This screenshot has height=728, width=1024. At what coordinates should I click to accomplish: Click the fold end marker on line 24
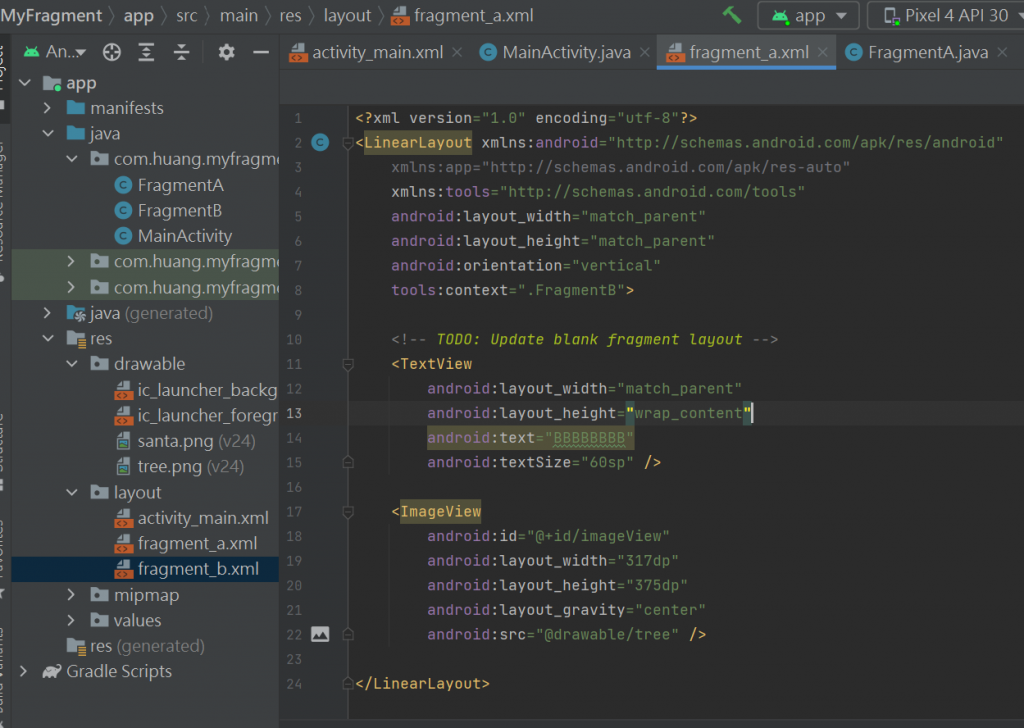click(347, 684)
